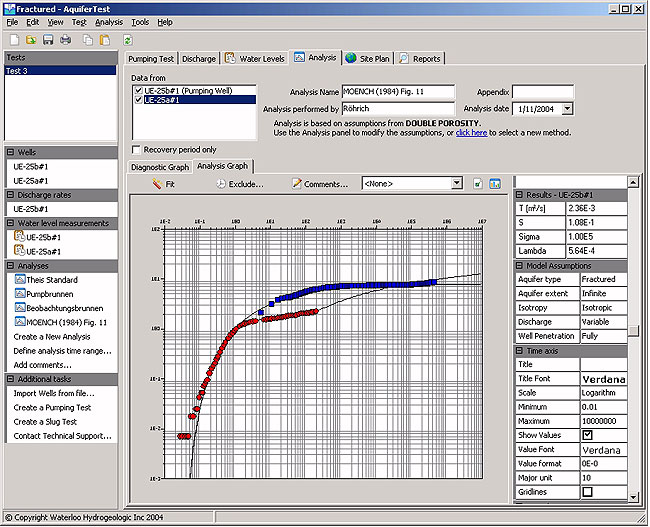
Task: Switch to the Water Levels tab
Action: pos(254,59)
